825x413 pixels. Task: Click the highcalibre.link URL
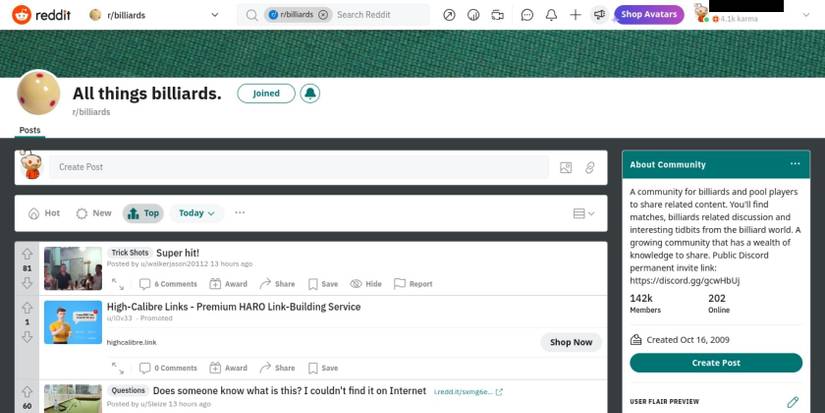pyautogui.click(x=132, y=343)
